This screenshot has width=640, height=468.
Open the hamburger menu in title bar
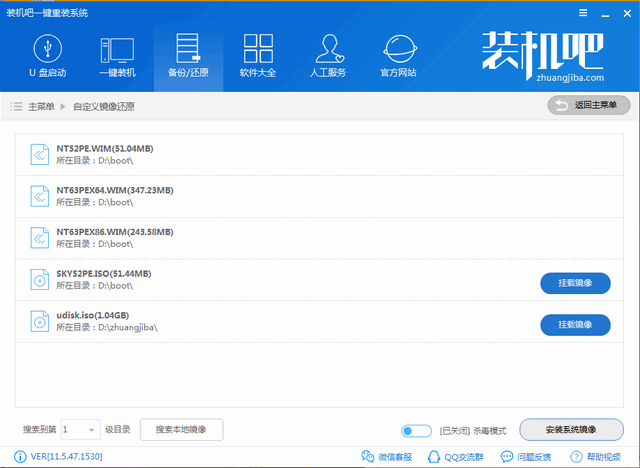tap(582, 12)
